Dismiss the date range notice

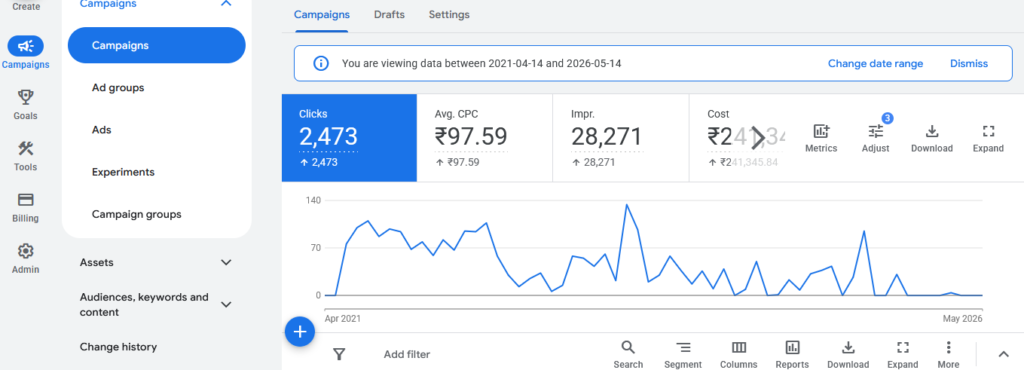969,63
